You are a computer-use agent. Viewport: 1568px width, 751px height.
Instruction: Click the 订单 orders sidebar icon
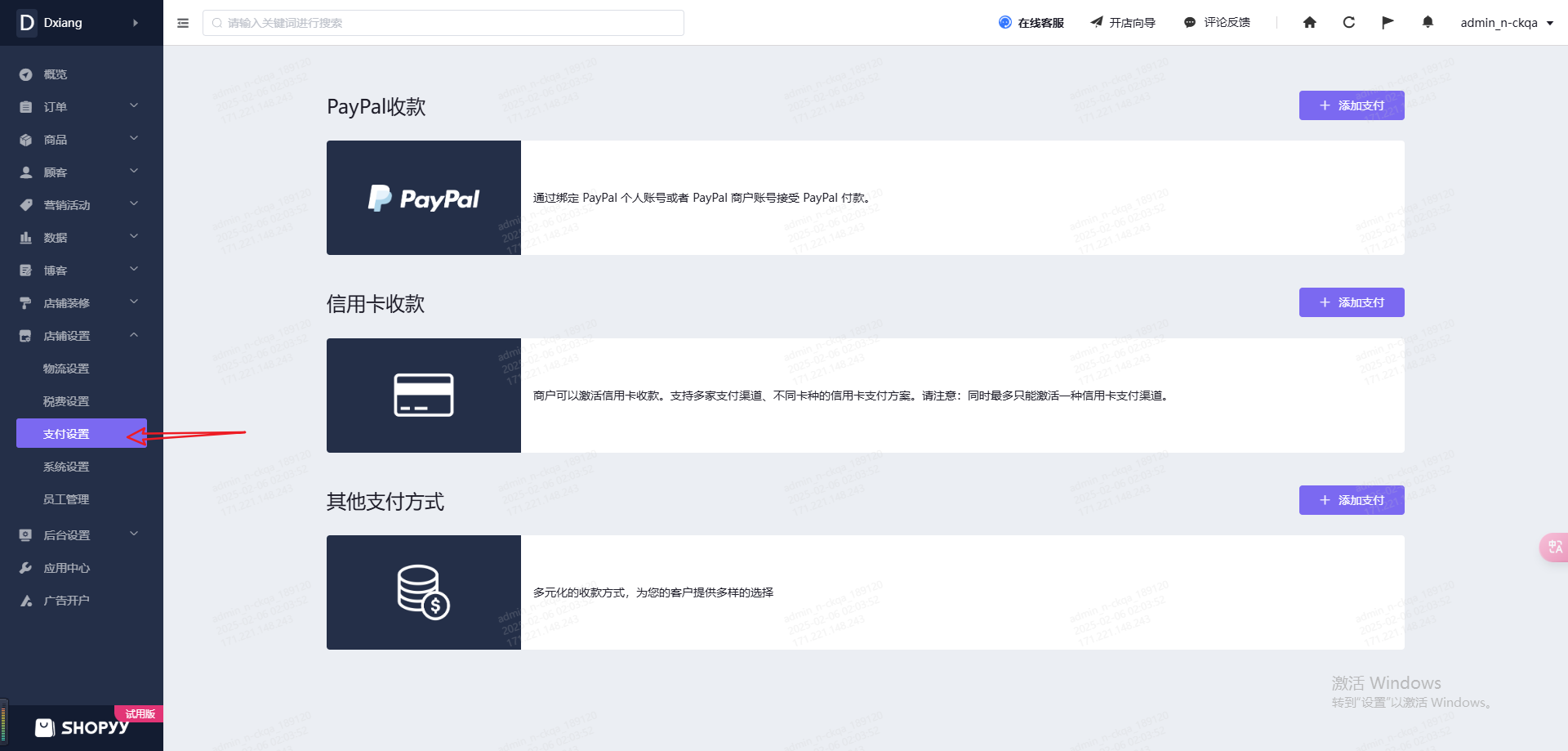coord(26,107)
